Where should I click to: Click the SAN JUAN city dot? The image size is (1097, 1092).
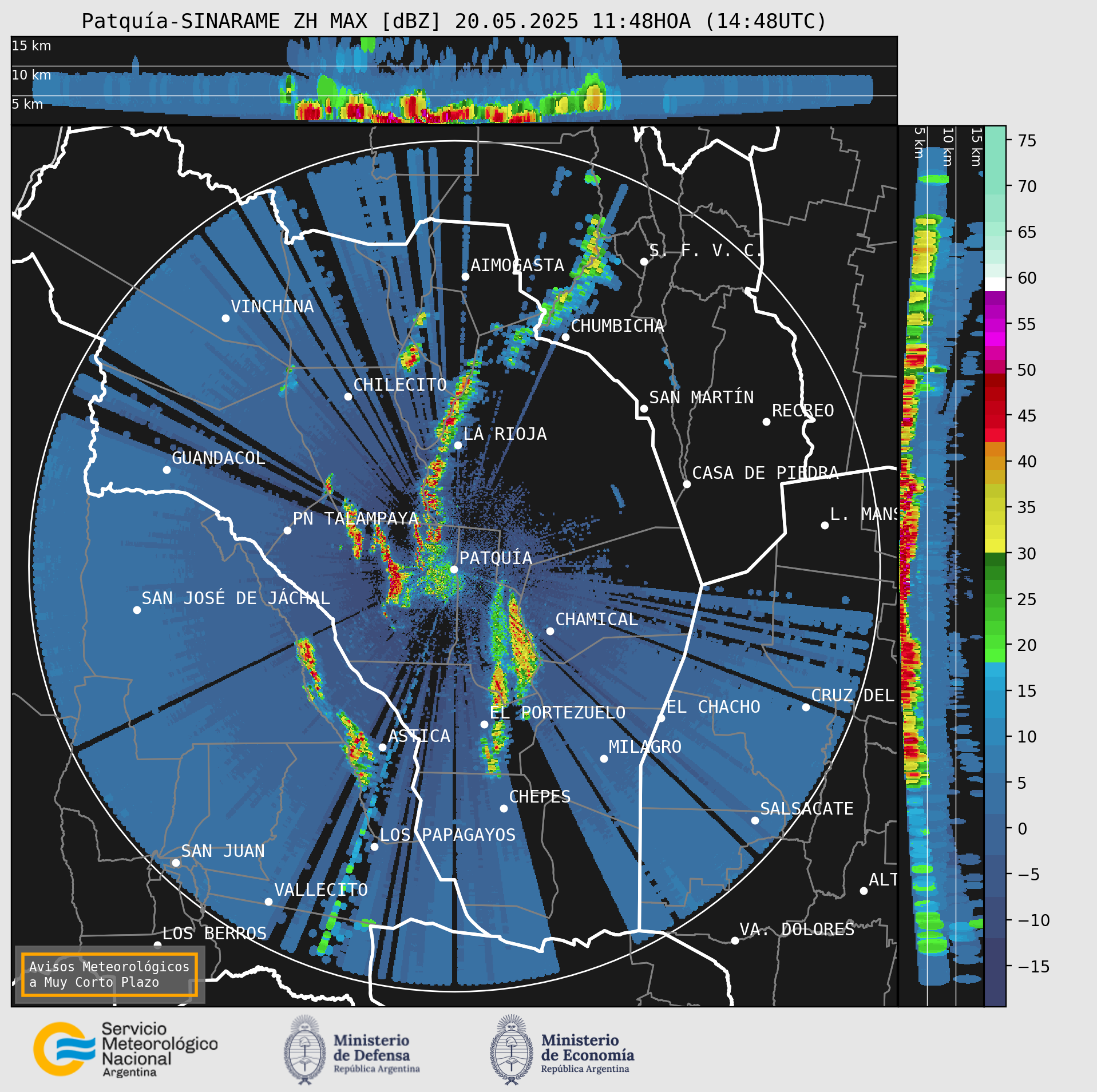pos(176,863)
